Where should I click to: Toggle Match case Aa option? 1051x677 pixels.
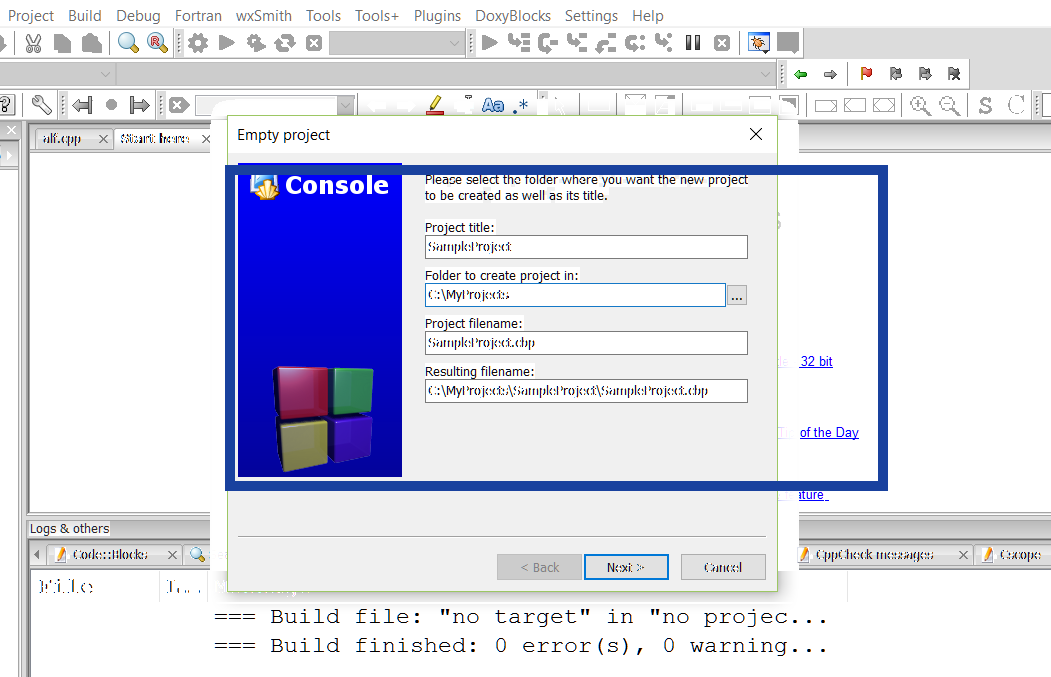[492, 105]
